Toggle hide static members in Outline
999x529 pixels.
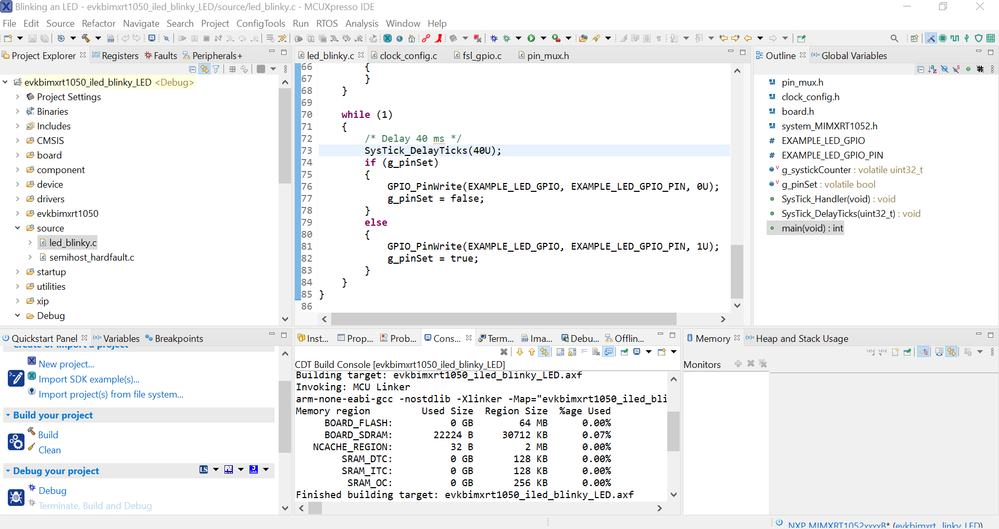tap(956, 69)
